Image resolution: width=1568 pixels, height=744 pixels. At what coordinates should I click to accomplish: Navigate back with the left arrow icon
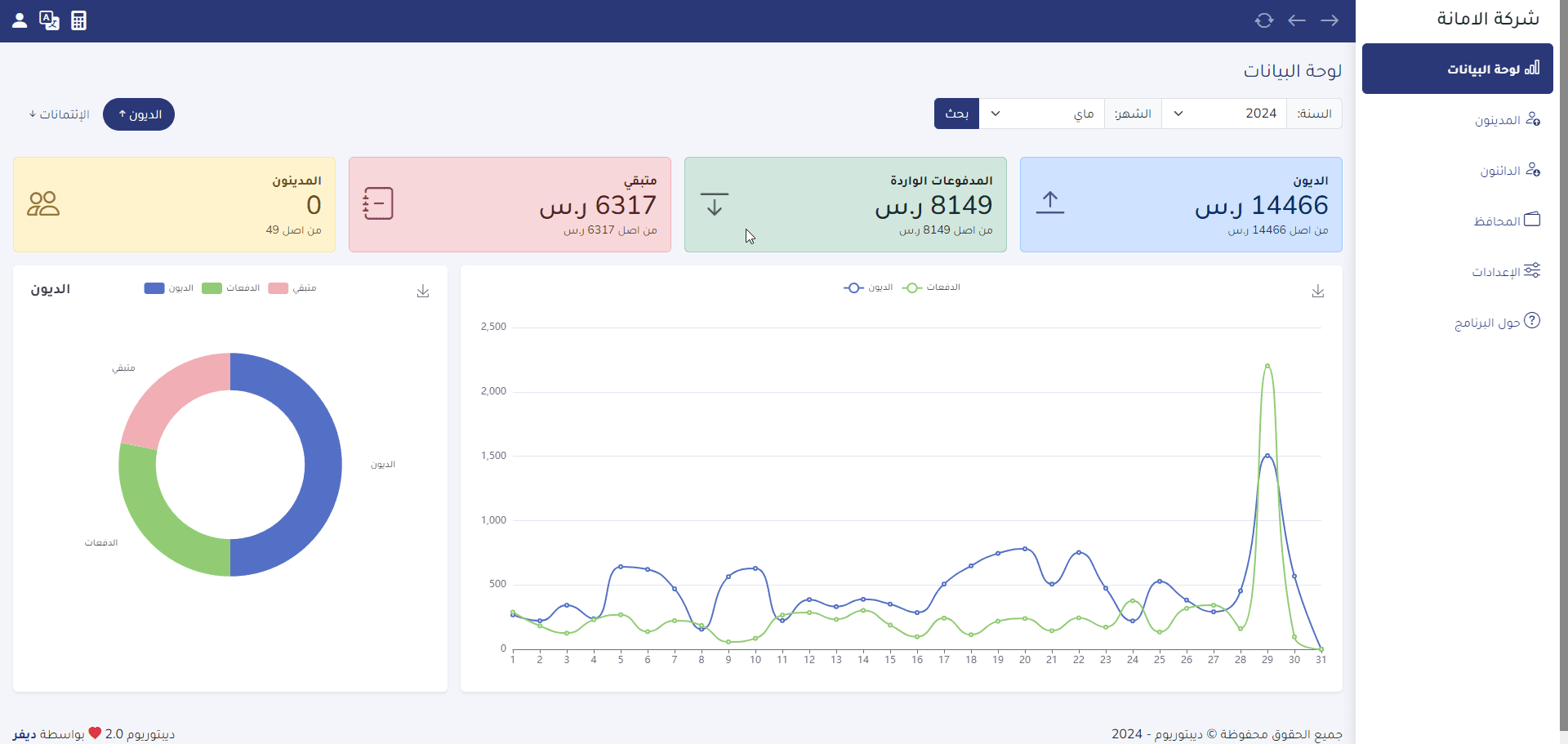coord(1296,20)
